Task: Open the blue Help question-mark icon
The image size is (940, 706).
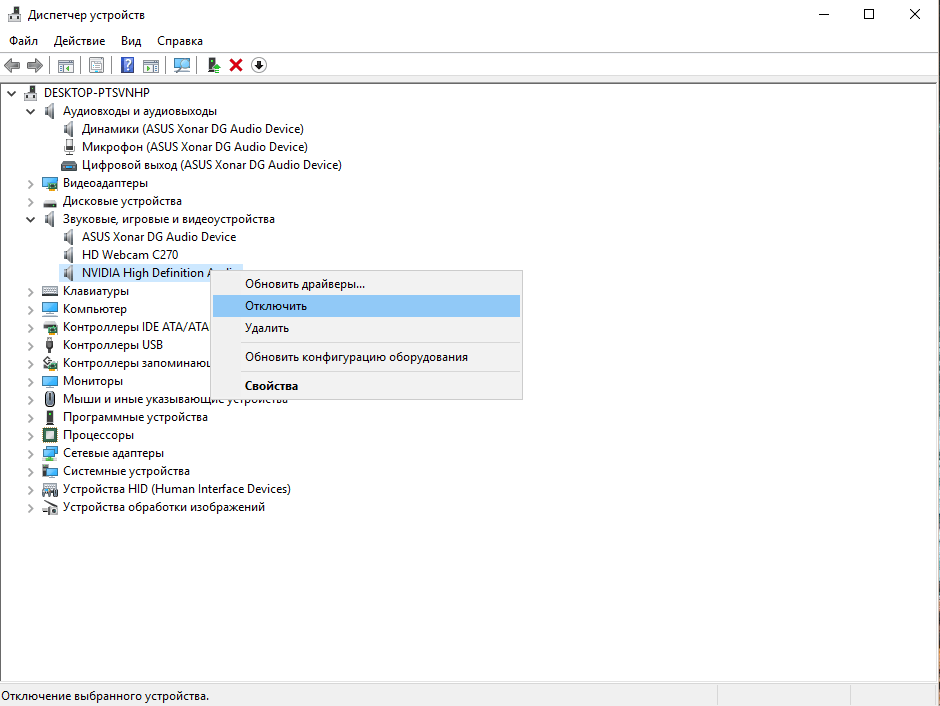Action: 127,65
